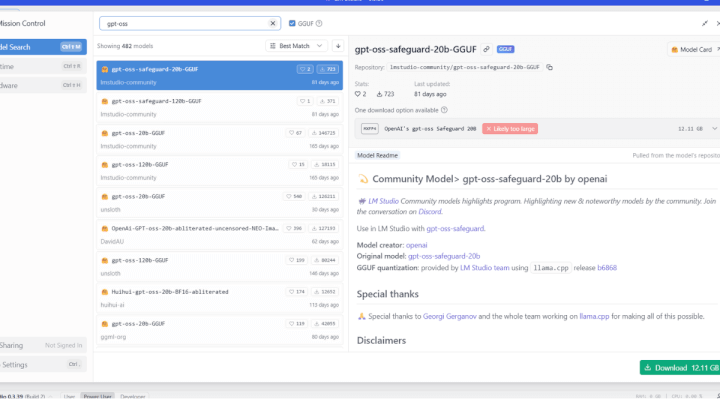Click downloads badge 371 on safeguard-120b row
This screenshot has width=720, height=405.
pyautogui.click(x=328, y=101)
